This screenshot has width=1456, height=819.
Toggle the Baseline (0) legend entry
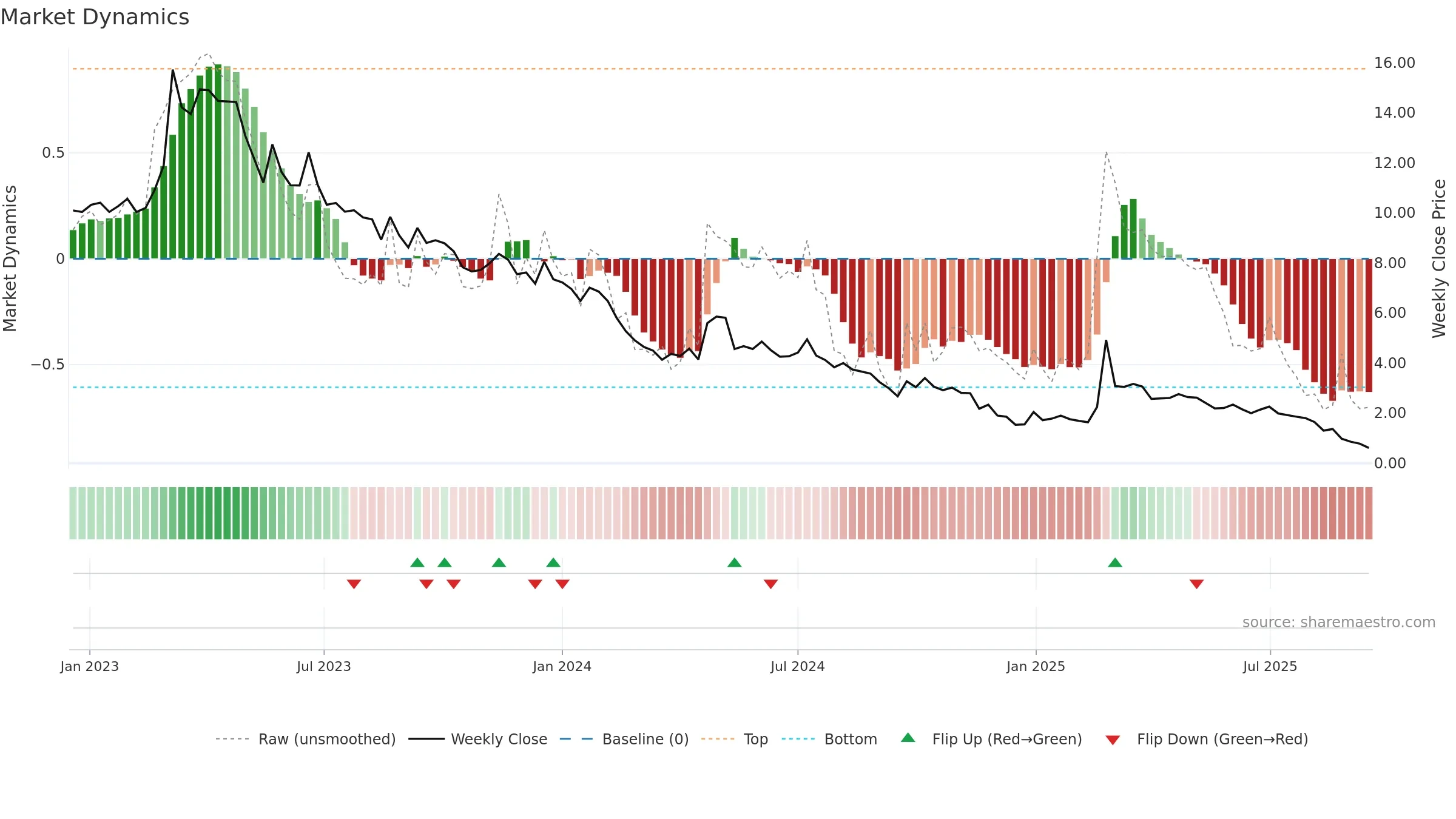624,739
